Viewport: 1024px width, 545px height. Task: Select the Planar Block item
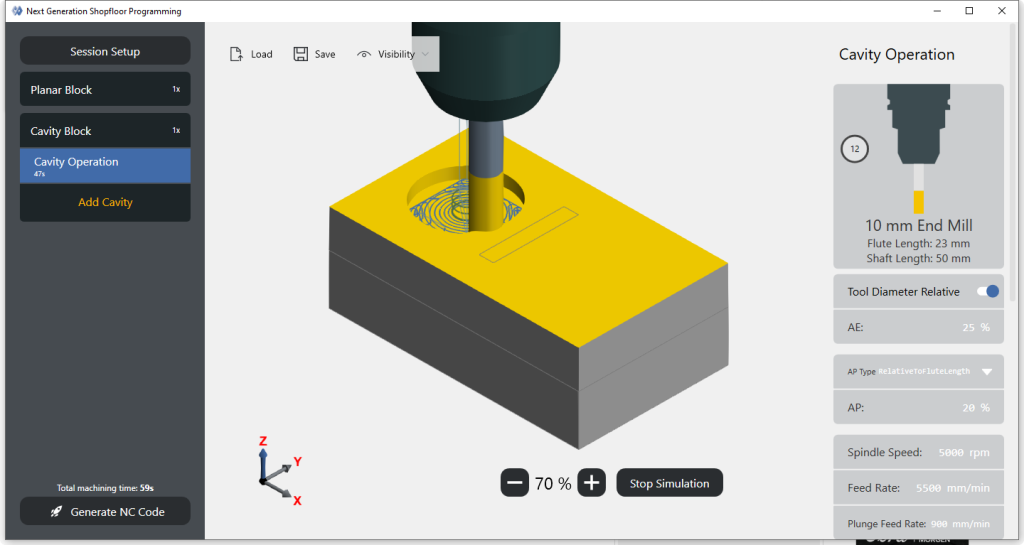point(105,90)
